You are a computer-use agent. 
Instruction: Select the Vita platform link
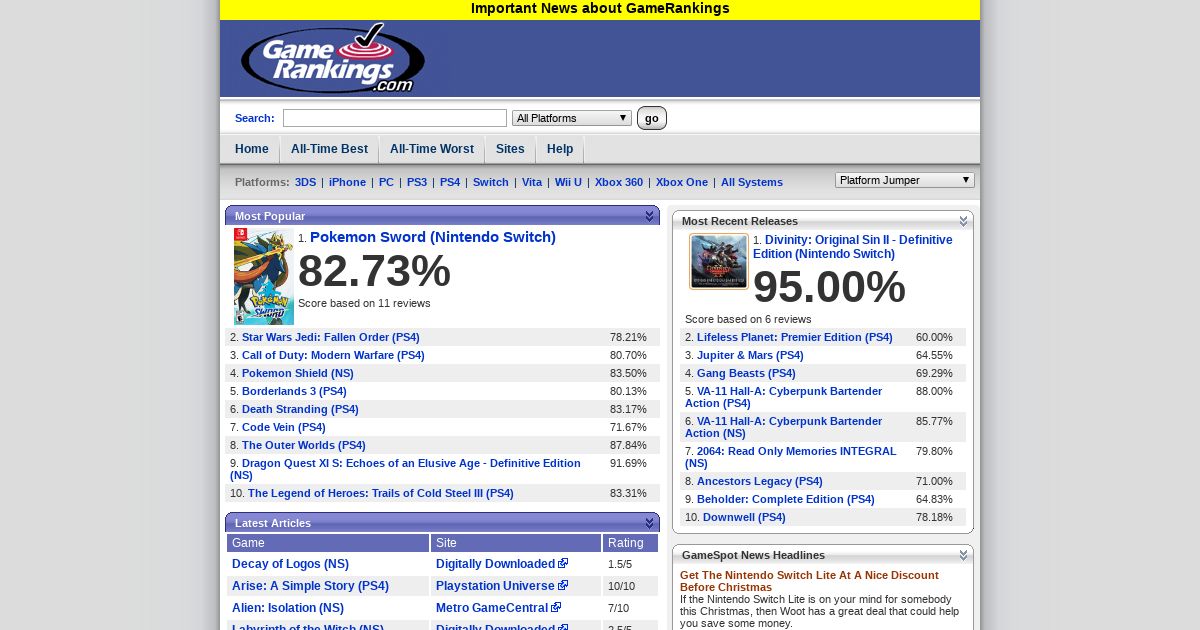(x=532, y=182)
